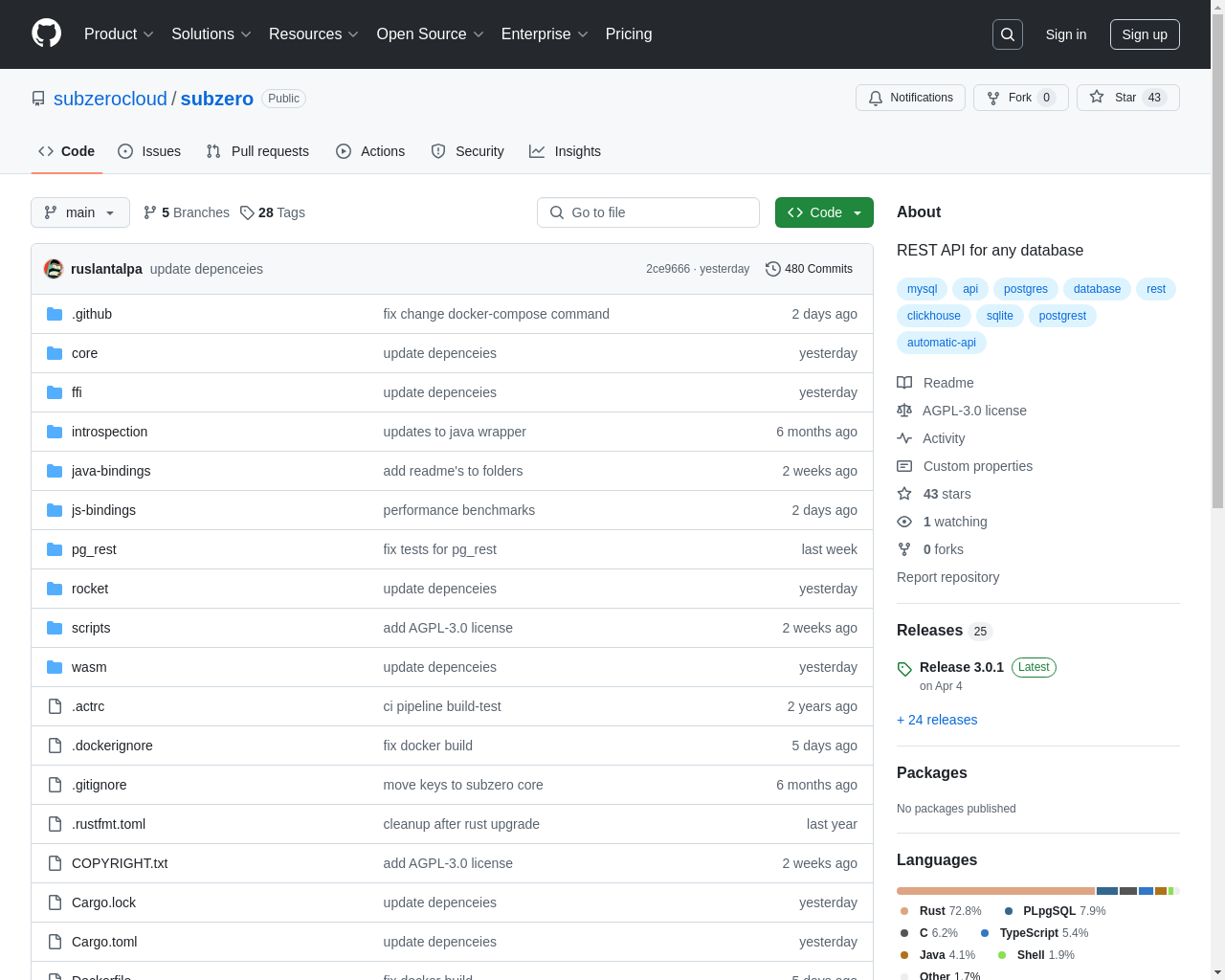Viewport: 1225px width, 980px height.
Task: Open the COPYRIGHT.txt file
Action: (120, 863)
